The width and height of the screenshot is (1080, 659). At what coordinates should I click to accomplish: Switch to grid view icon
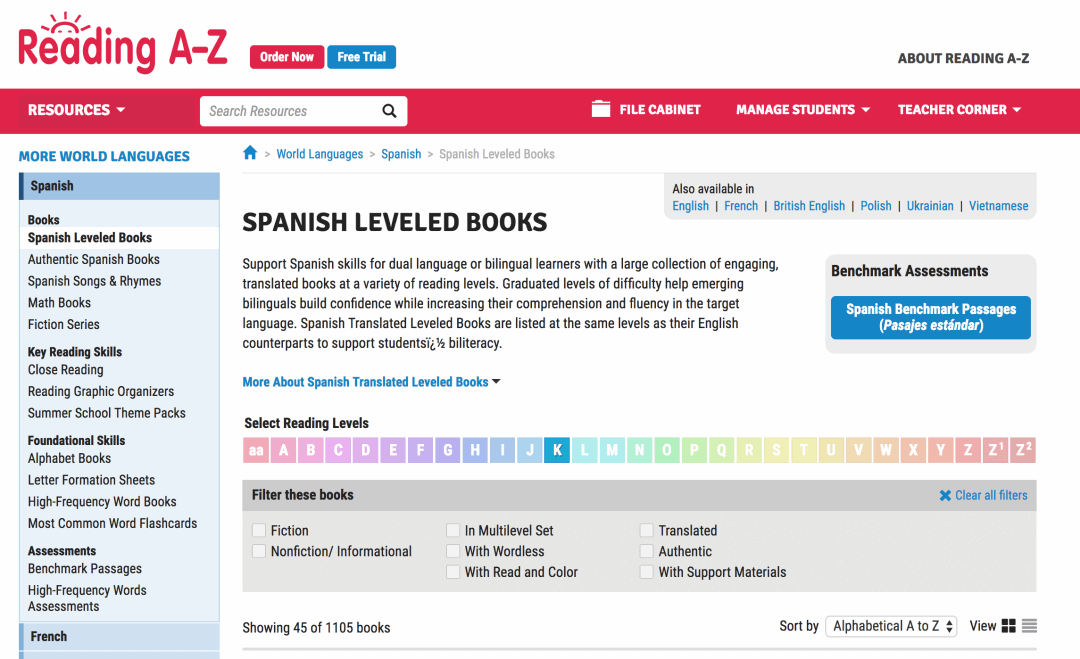[1008, 625]
